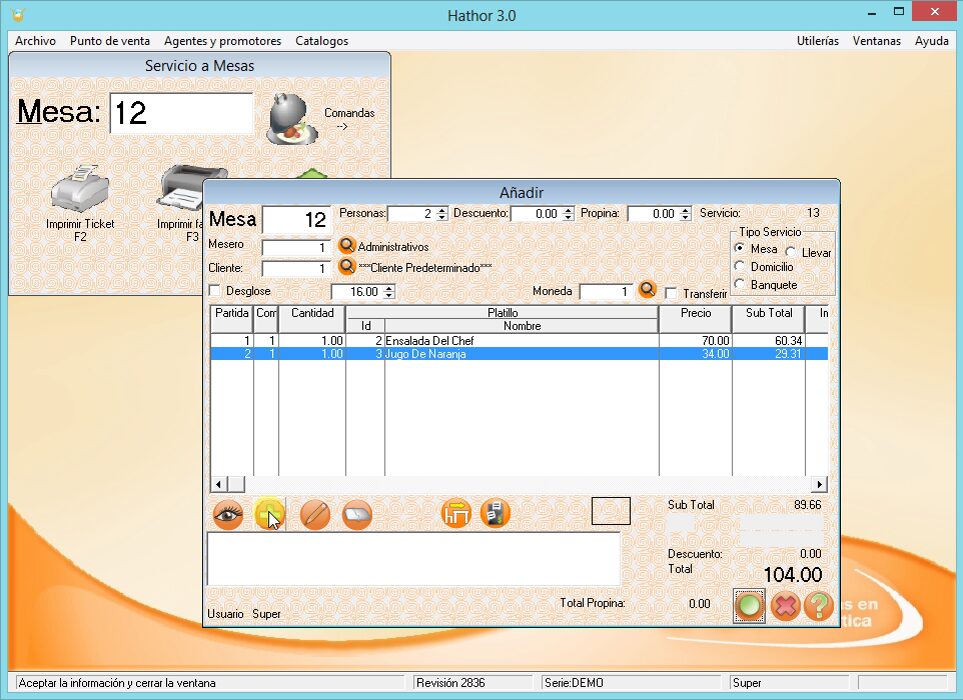Decrease the 16.00 value with down arrow
This screenshot has width=963, height=700.
[389, 295]
